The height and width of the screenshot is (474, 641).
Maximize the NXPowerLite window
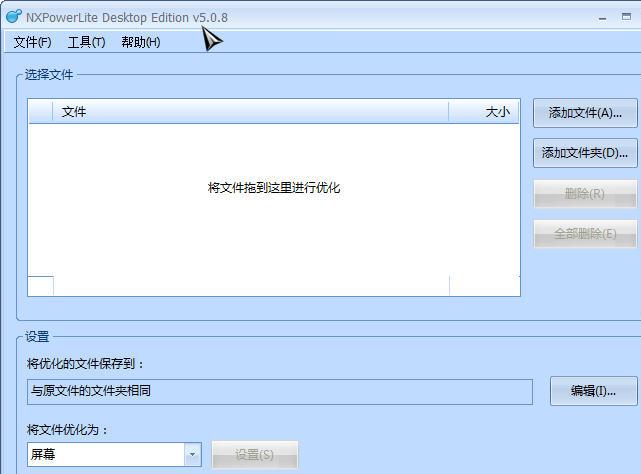click(626, 17)
